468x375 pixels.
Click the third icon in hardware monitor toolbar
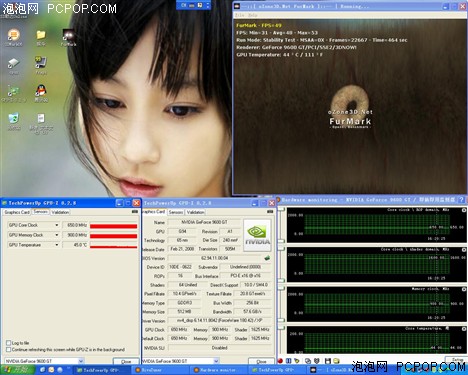click(297, 361)
